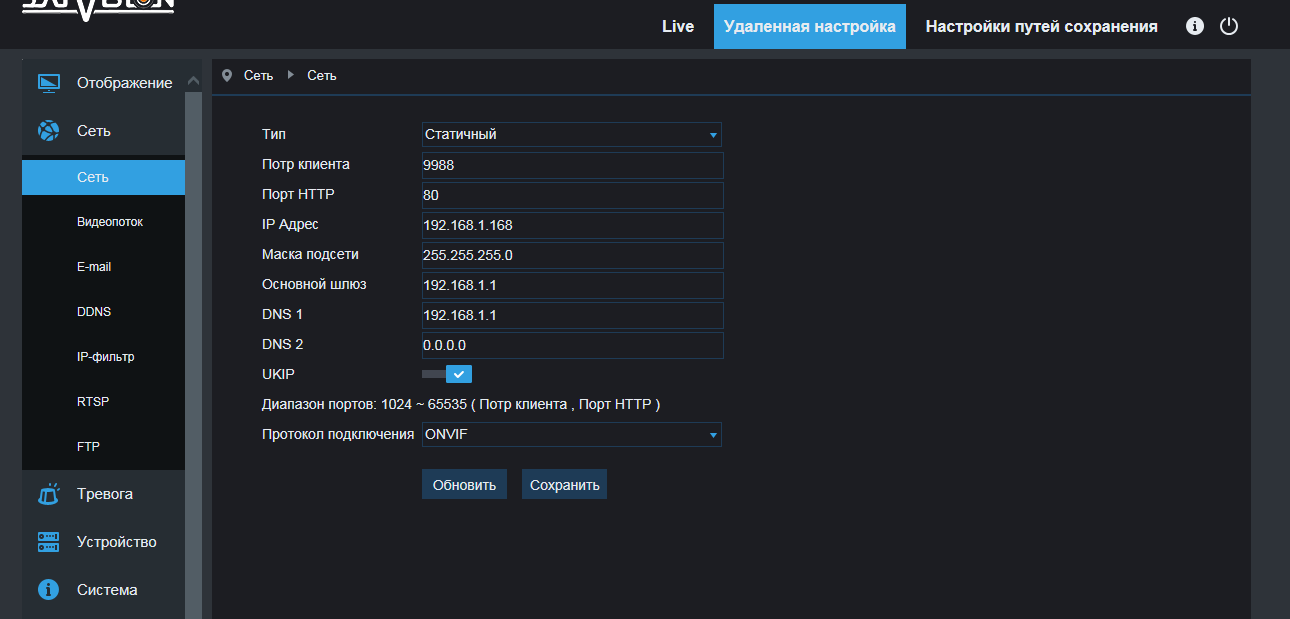
Task: Switch to the Live tab
Action: [678, 27]
